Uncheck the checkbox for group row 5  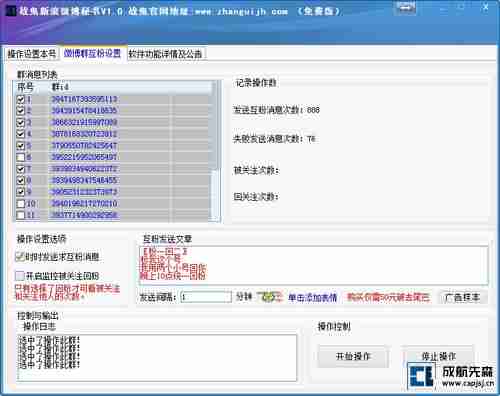point(21,146)
